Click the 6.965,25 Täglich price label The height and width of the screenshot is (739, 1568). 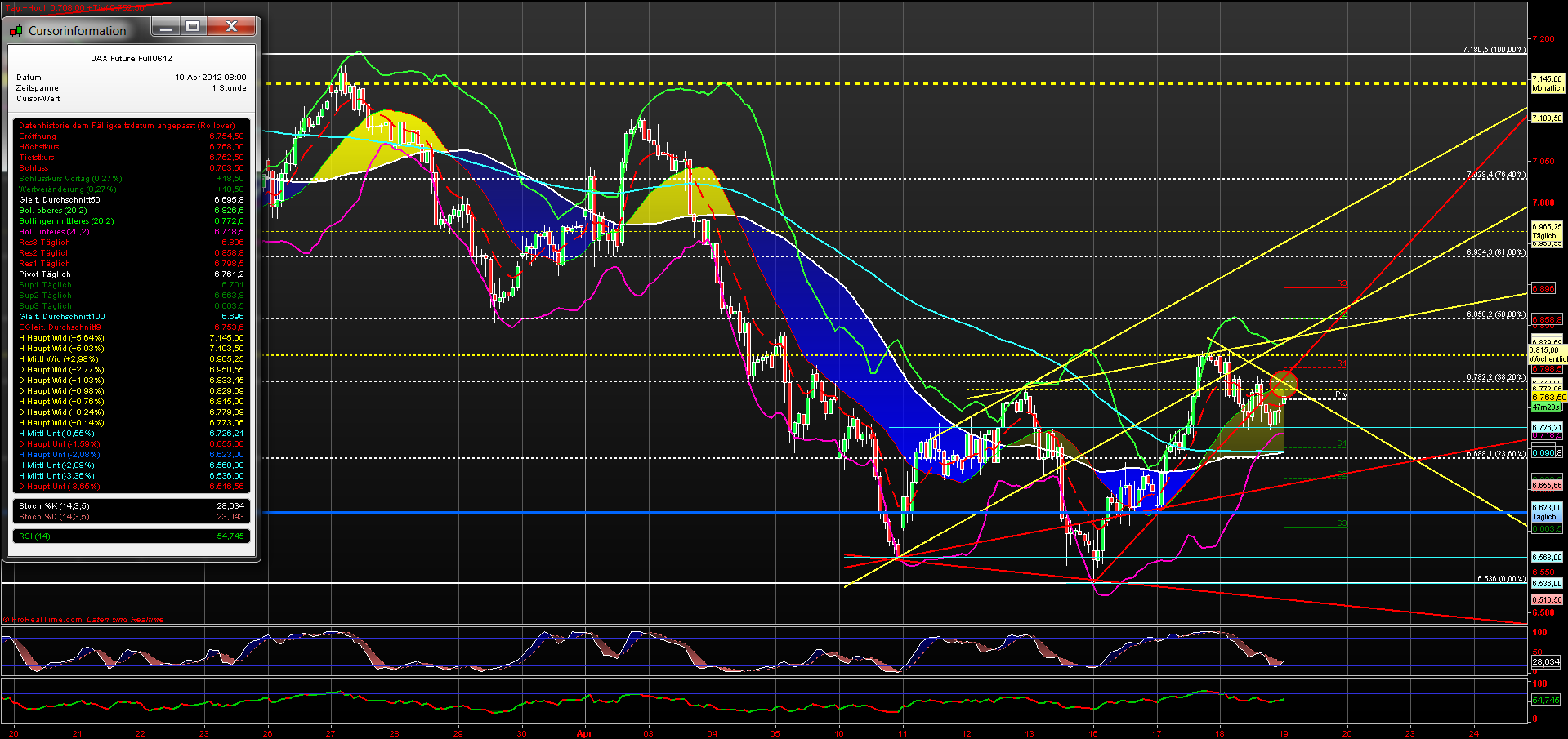tap(1547, 231)
